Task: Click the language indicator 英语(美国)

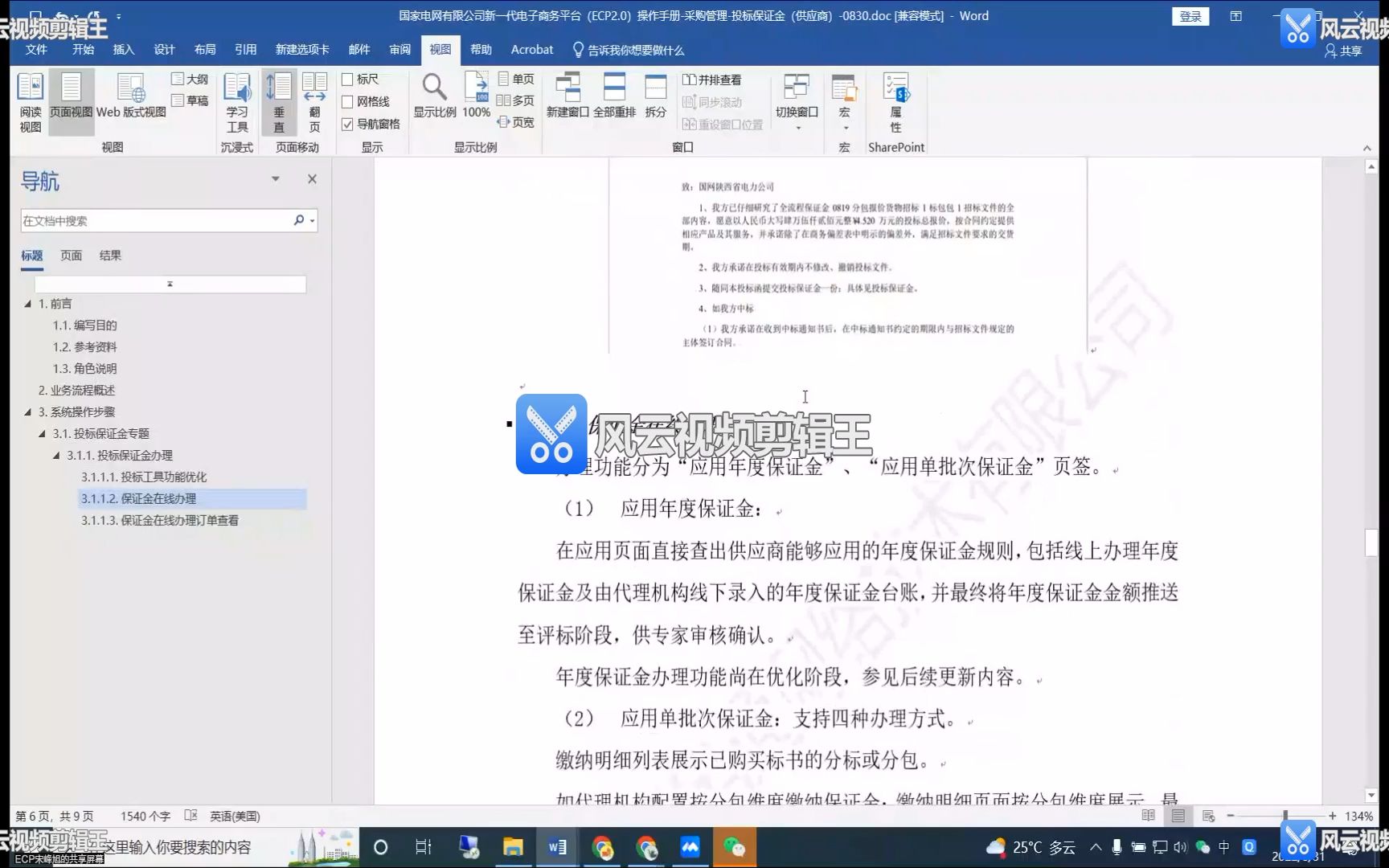Action: pos(235,816)
